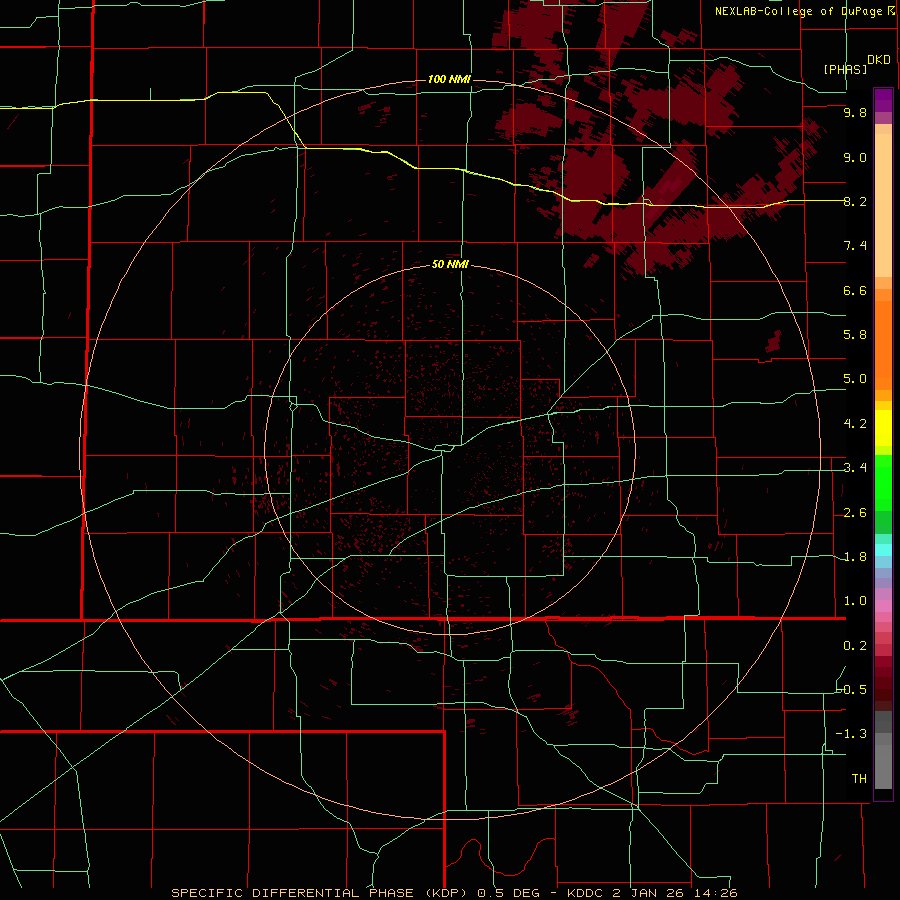The width and height of the screenshot is (900, 900).
Task: Select the 9.8 value on color scale
Action: point(855,112)
